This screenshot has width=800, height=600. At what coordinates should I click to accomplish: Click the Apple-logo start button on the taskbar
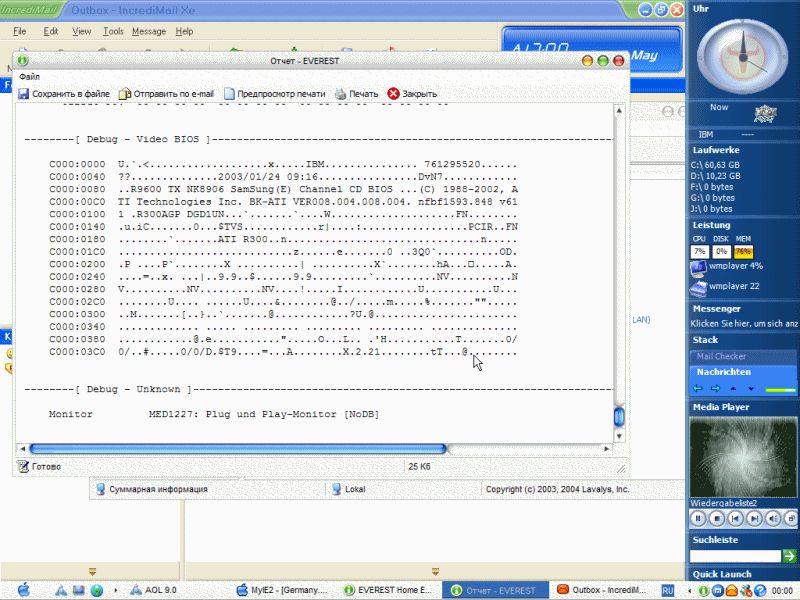(x=23, y=590)
